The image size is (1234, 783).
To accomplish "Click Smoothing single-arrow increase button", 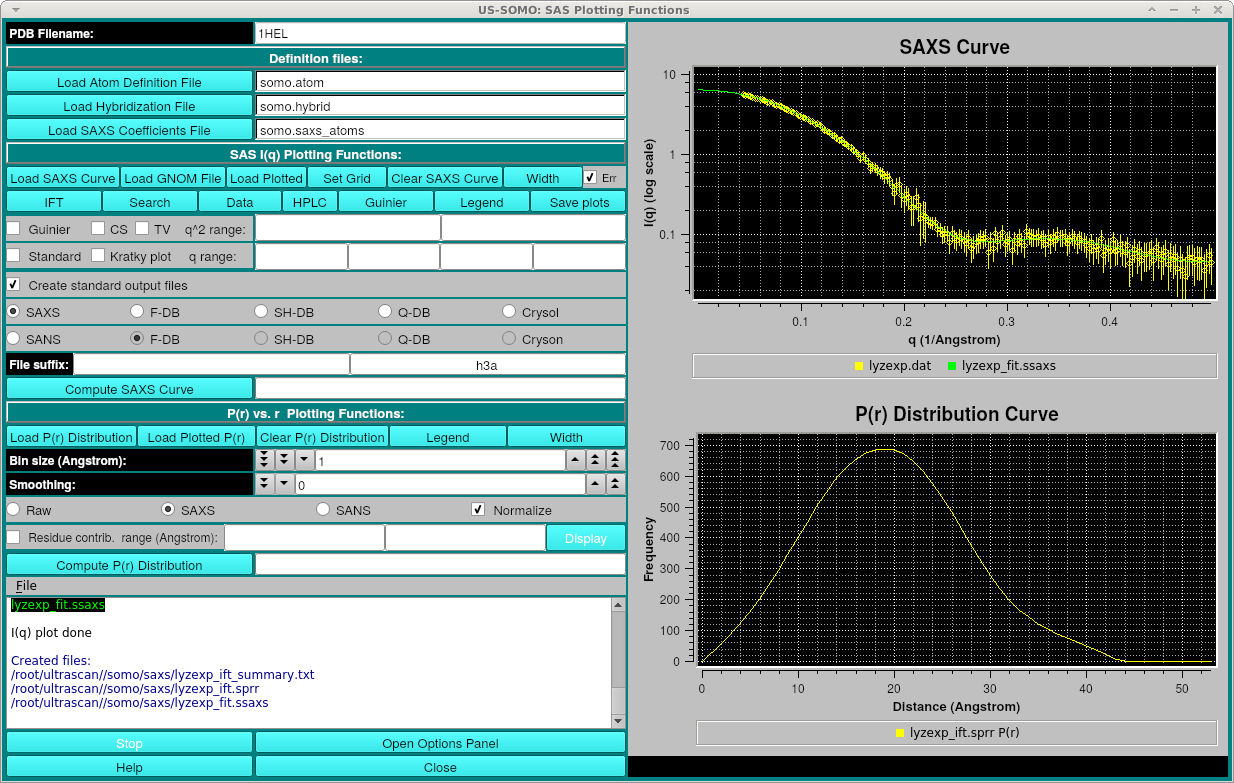I will [x=596, y=484].
